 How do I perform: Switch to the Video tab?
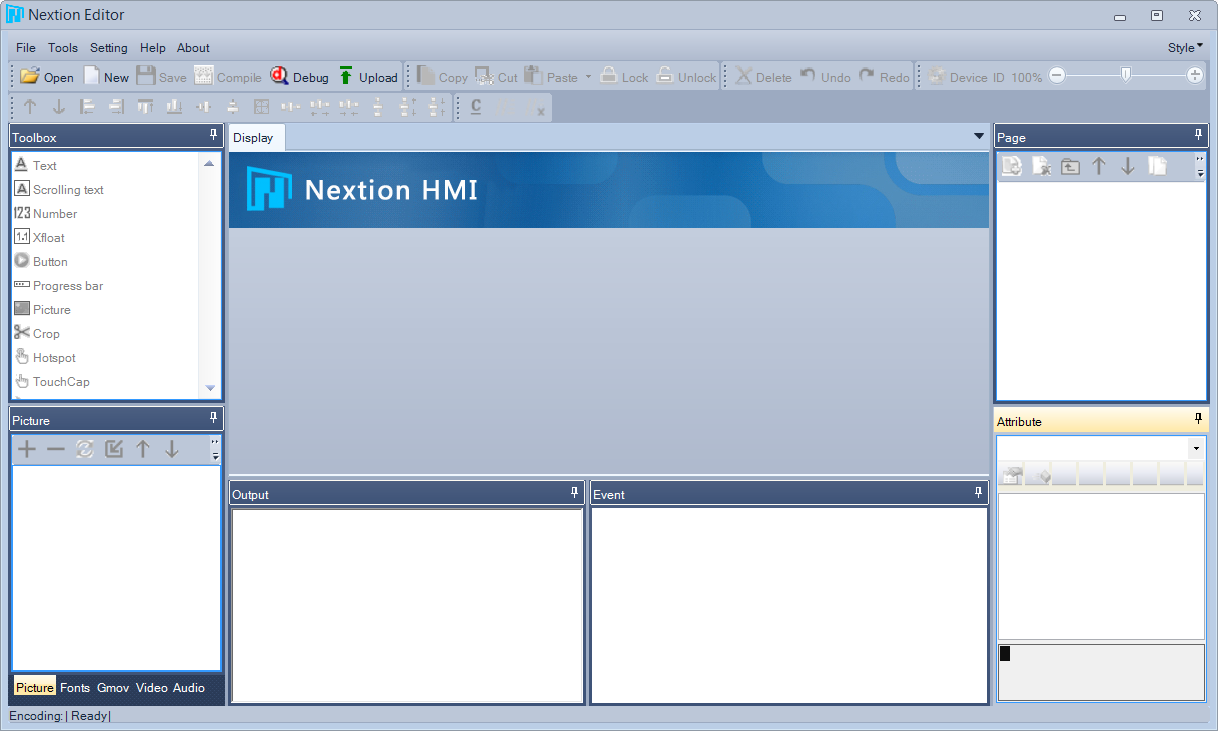pyautogui.click(x=152, y=688)
